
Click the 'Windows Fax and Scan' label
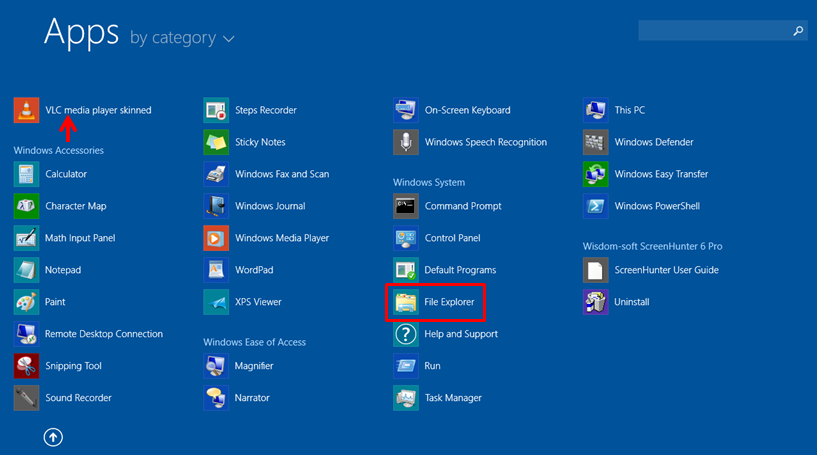point(282,174)
